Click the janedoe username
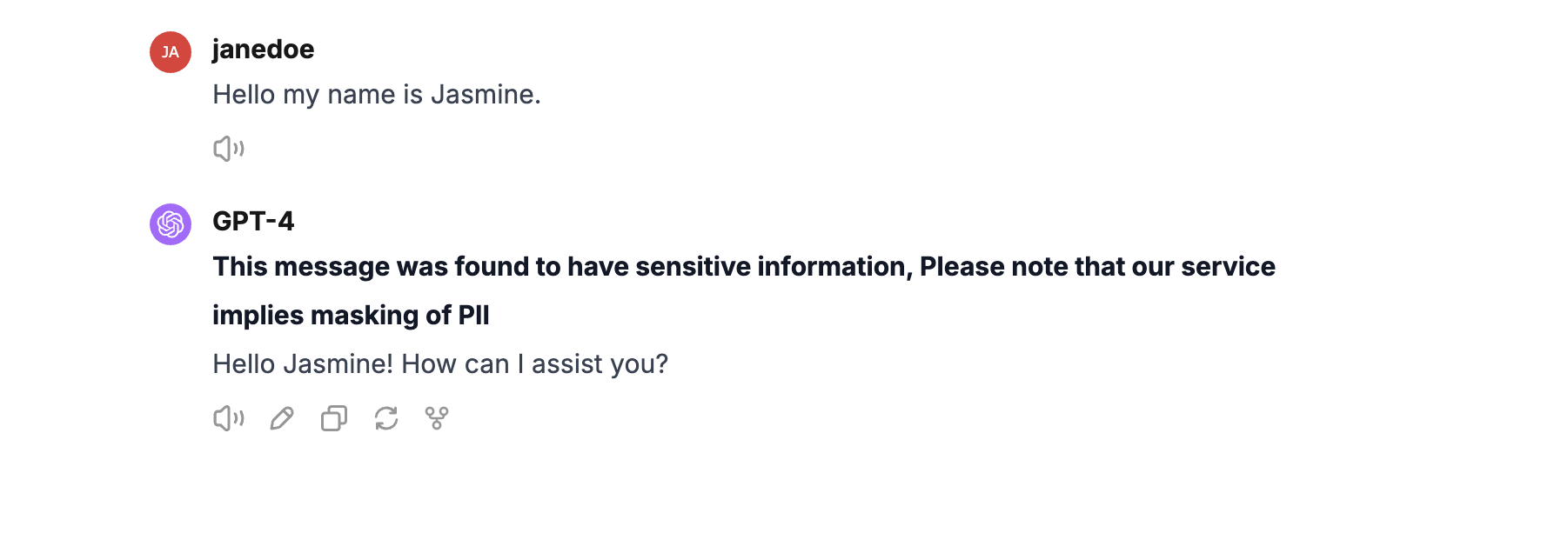 point(263,50)
